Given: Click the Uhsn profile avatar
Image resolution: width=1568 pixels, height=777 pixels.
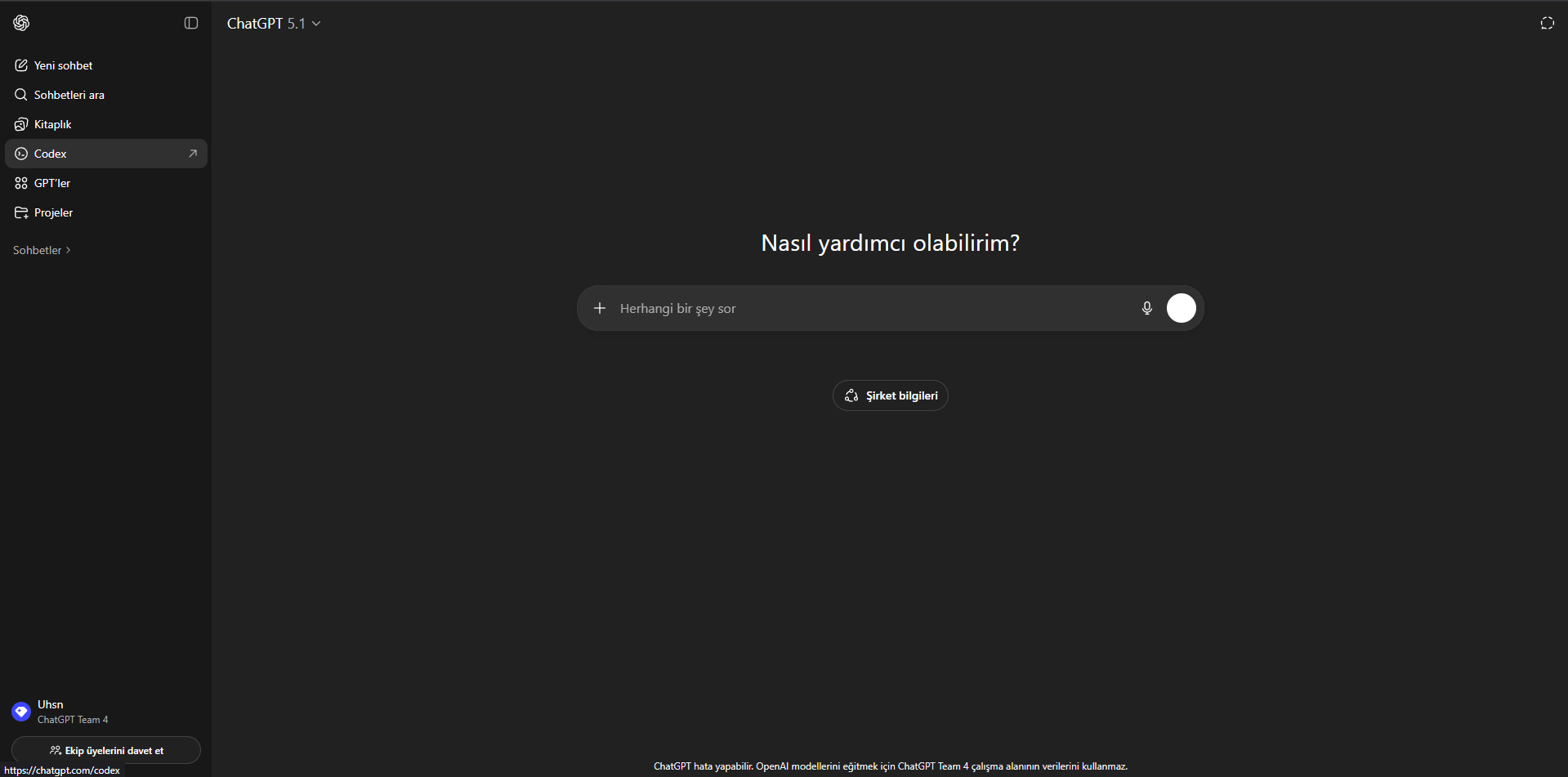Looking at the screenshot, I should click(21, 712).
